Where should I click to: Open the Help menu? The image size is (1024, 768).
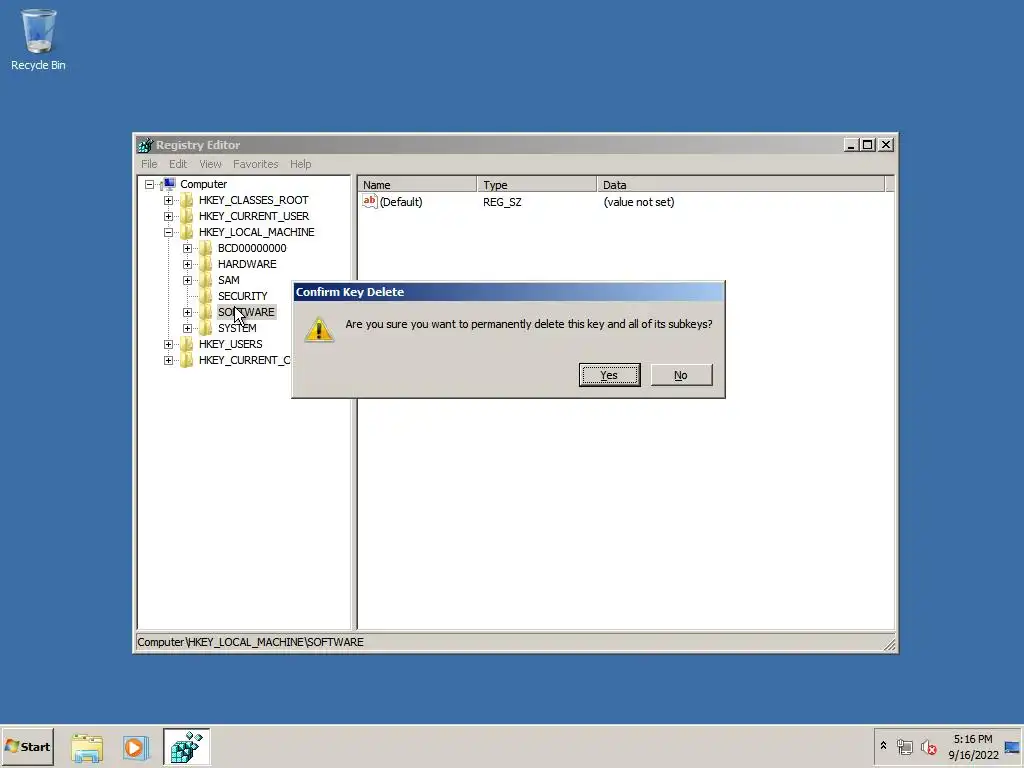click(300, 164)
